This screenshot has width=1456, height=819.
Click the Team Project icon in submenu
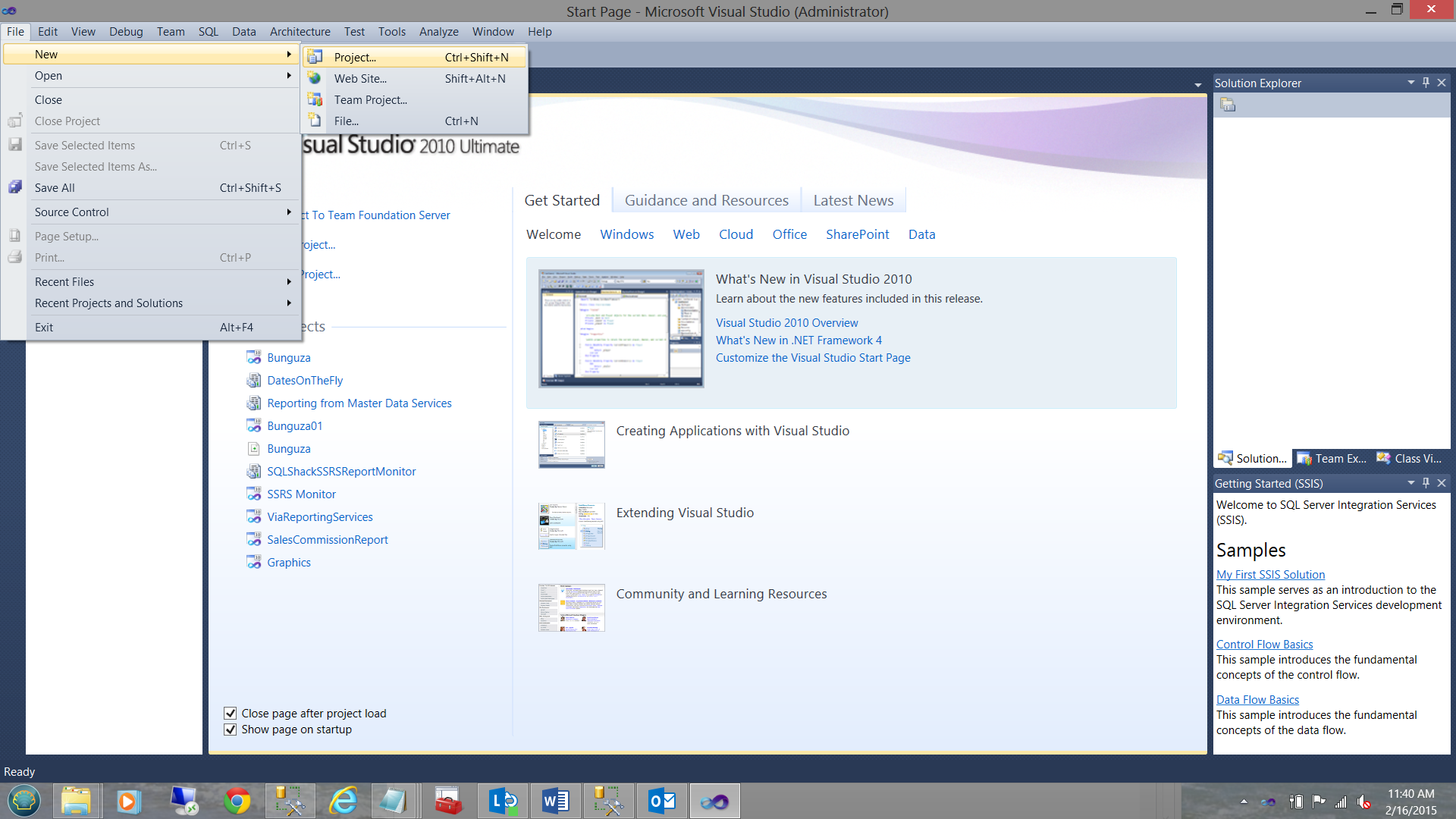pyautogui.click(x=315, y=99)
